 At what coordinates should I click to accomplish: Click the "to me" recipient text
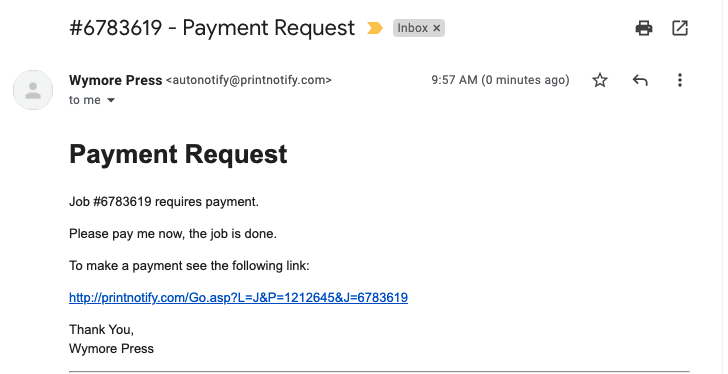tap(85, 100)
